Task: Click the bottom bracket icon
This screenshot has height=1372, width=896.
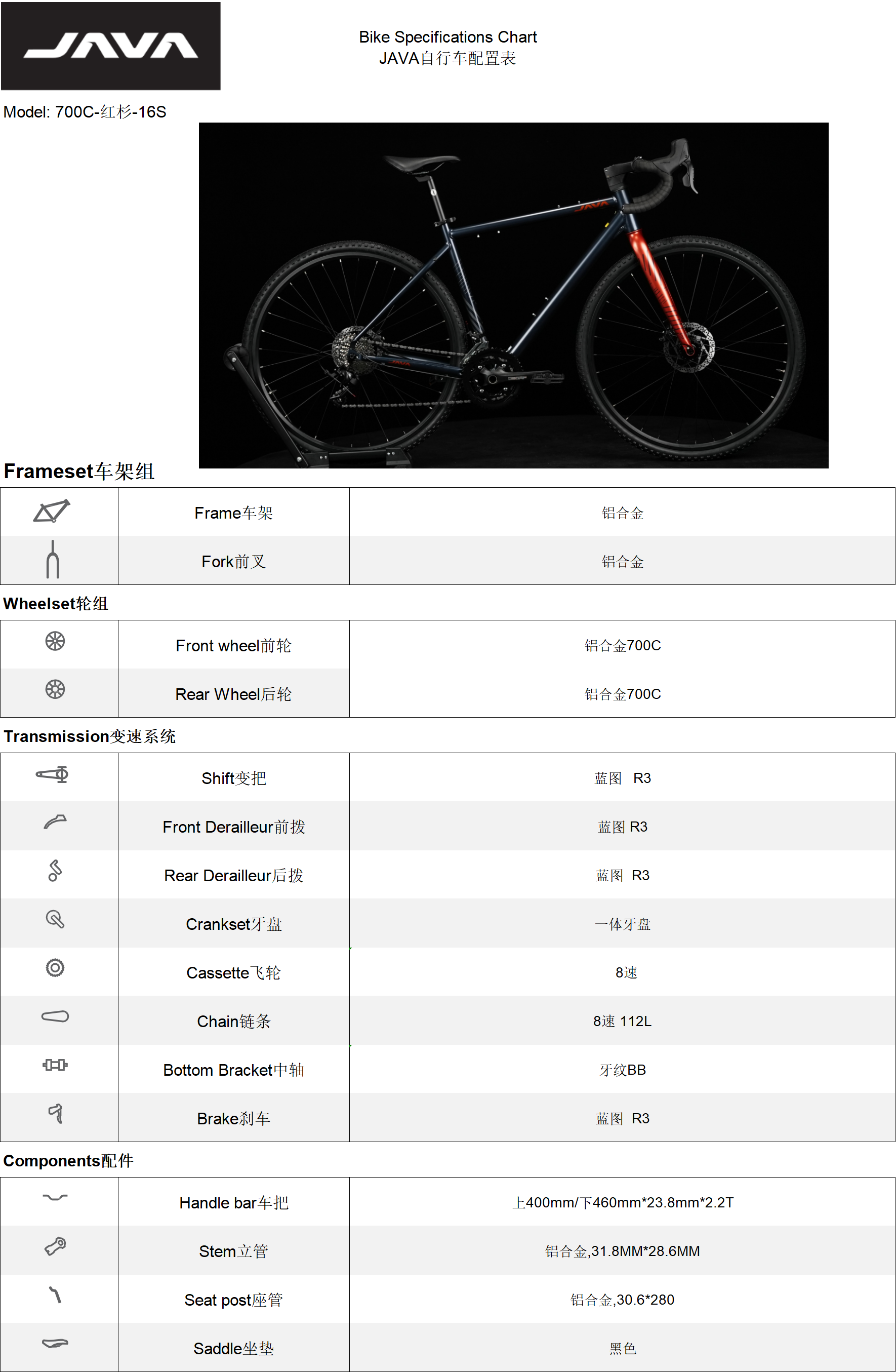Action: (x=55, y=1065)
